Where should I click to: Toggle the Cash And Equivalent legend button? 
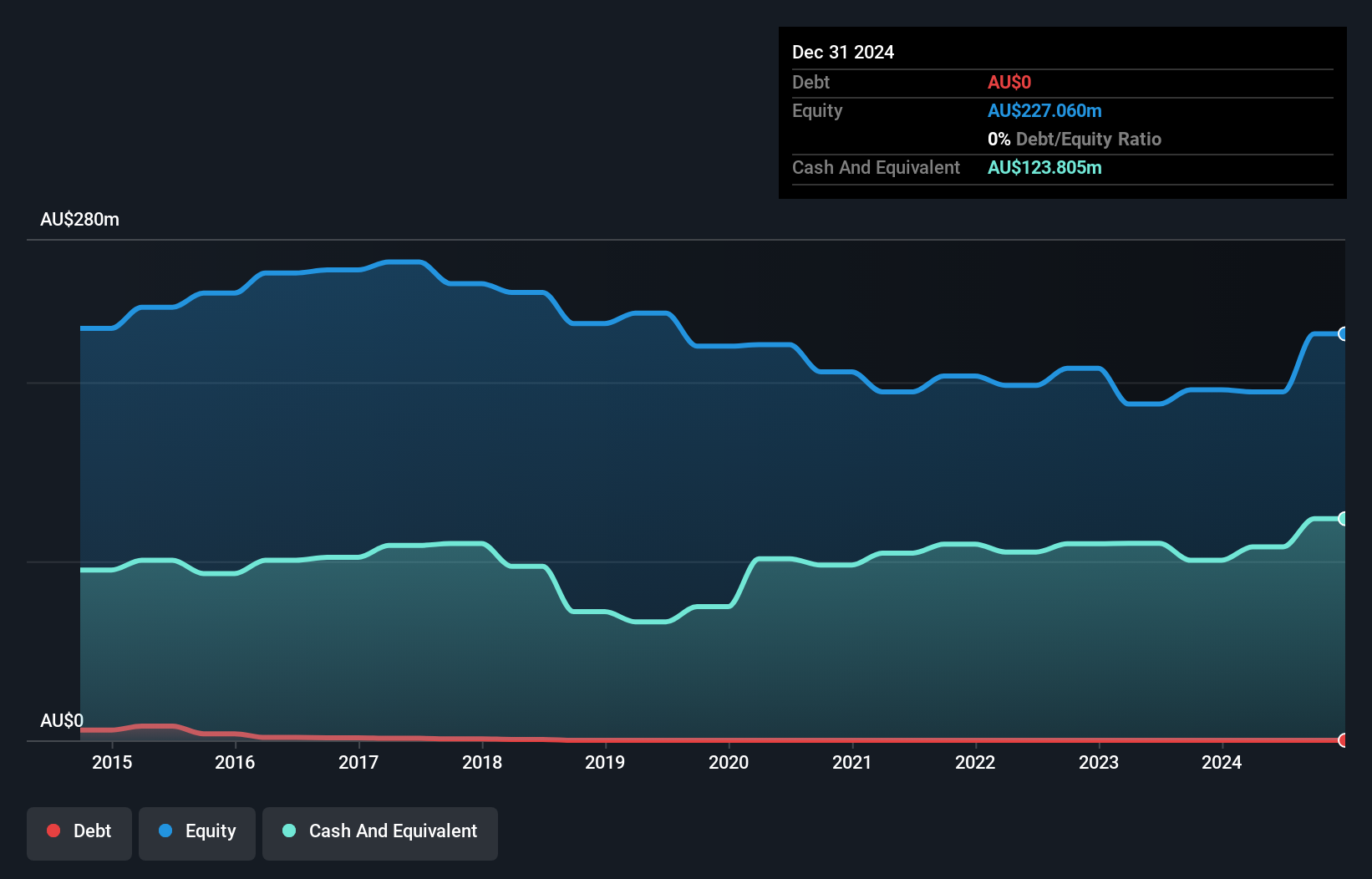[380, 833]
